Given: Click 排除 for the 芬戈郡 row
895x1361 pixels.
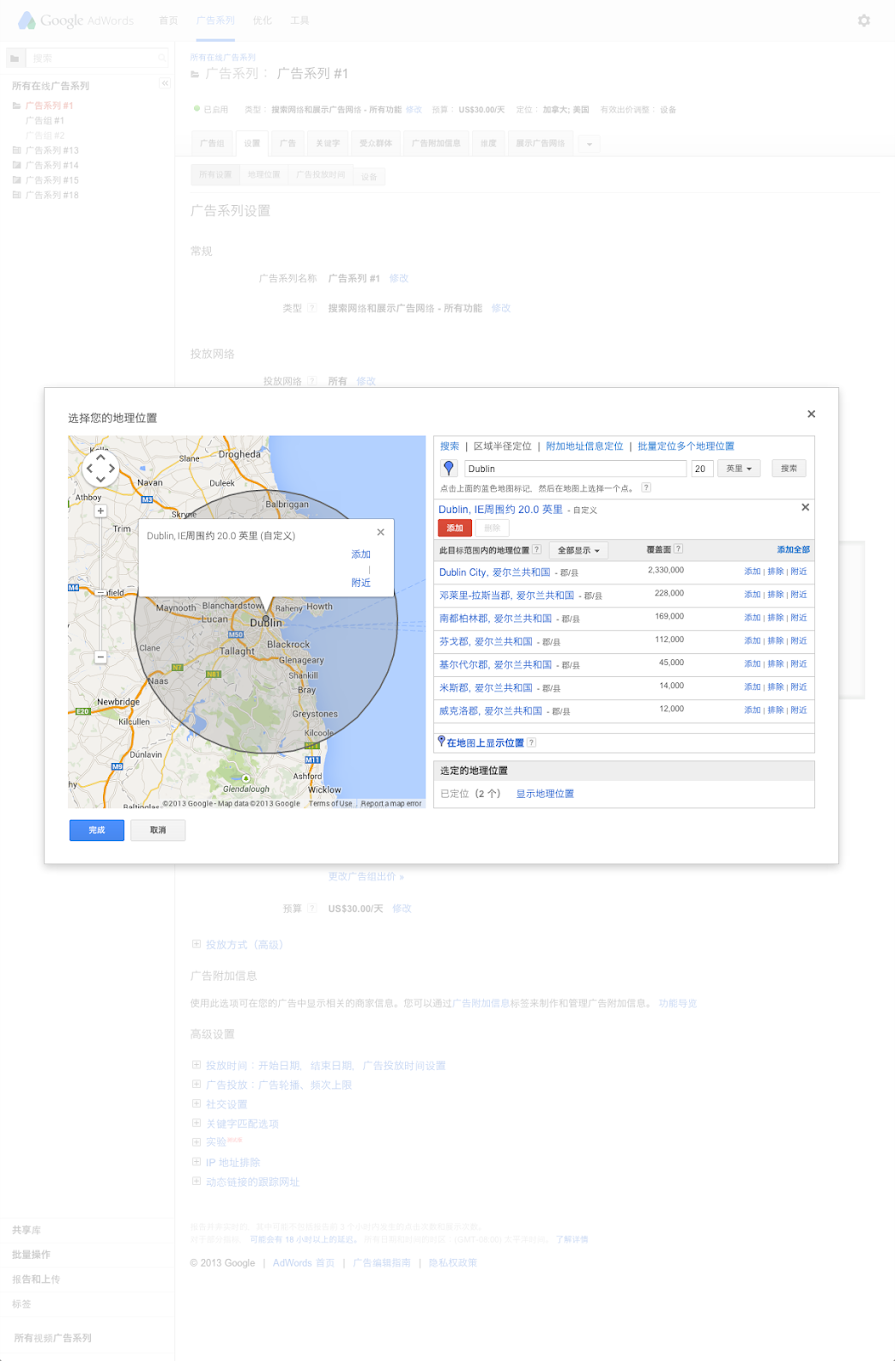Looking at the screenshot, I should tap(775, 640).
